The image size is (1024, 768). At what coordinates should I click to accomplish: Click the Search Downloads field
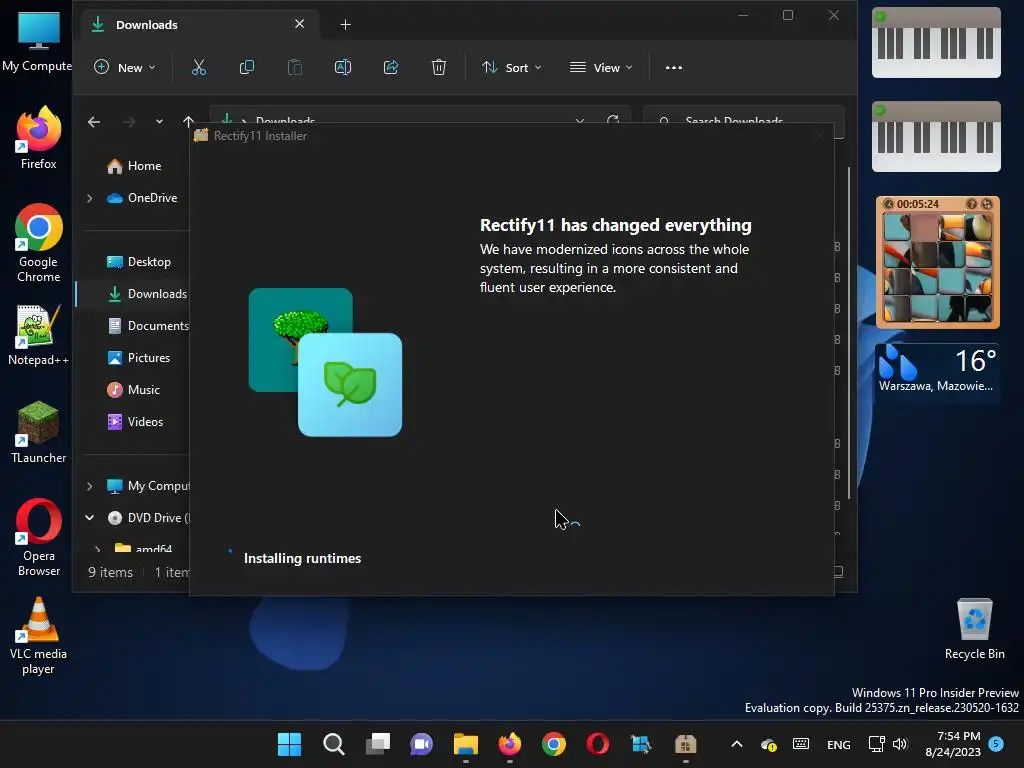743,121
